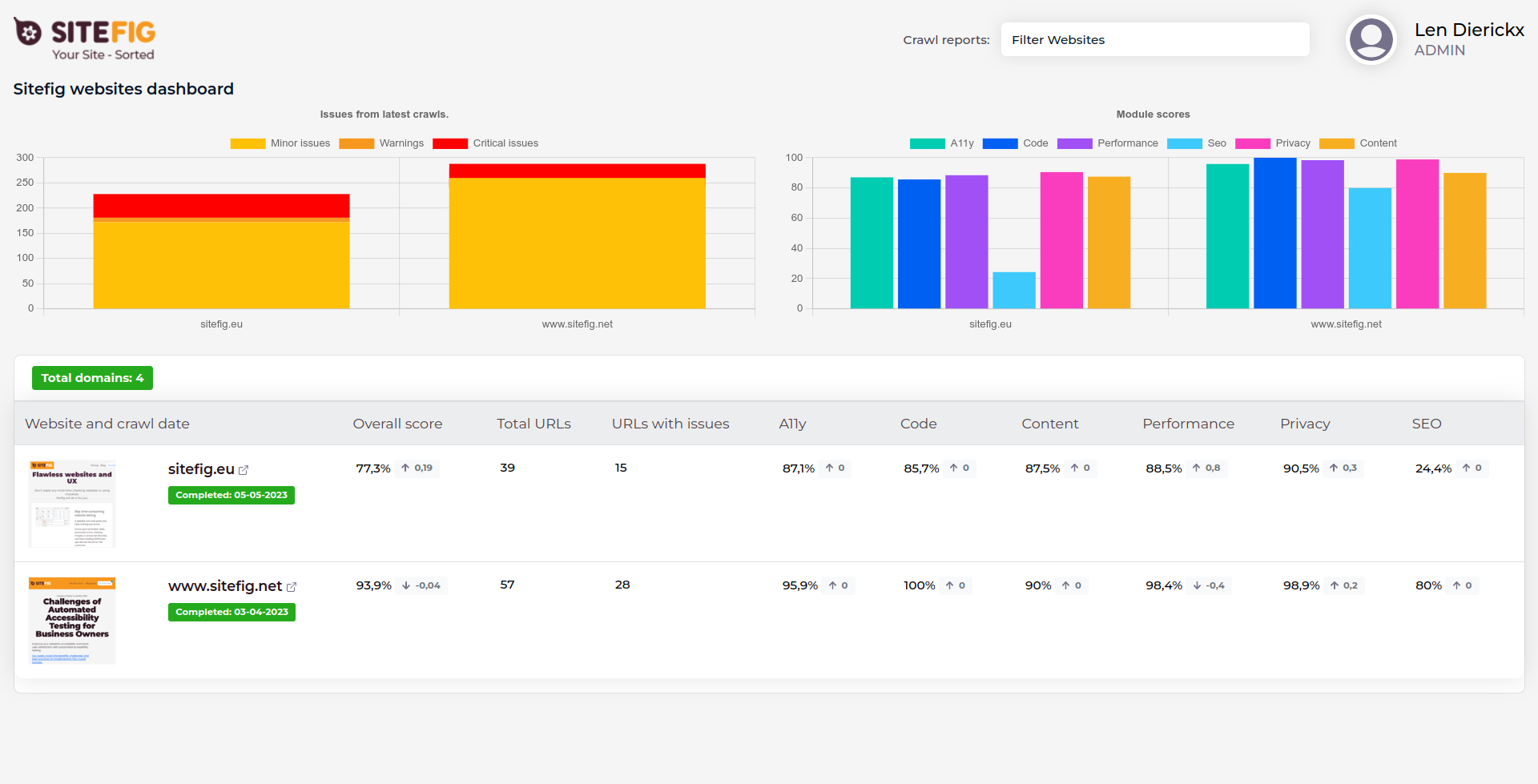Click the 77,3% overall score
The height and width of the screenshot is (784, 1538).
373,468
